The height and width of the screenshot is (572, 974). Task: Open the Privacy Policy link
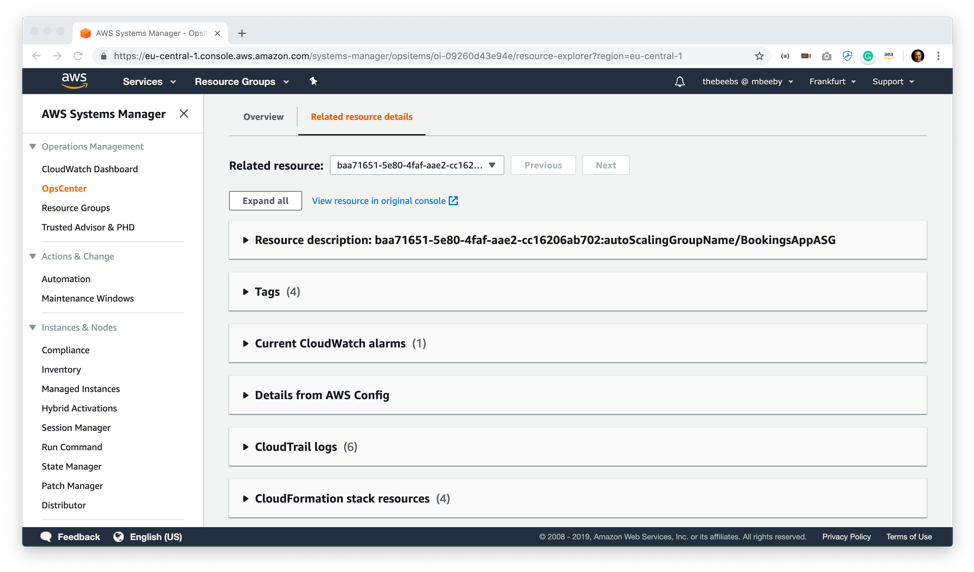pyautogui.click(x=846, y=537)
